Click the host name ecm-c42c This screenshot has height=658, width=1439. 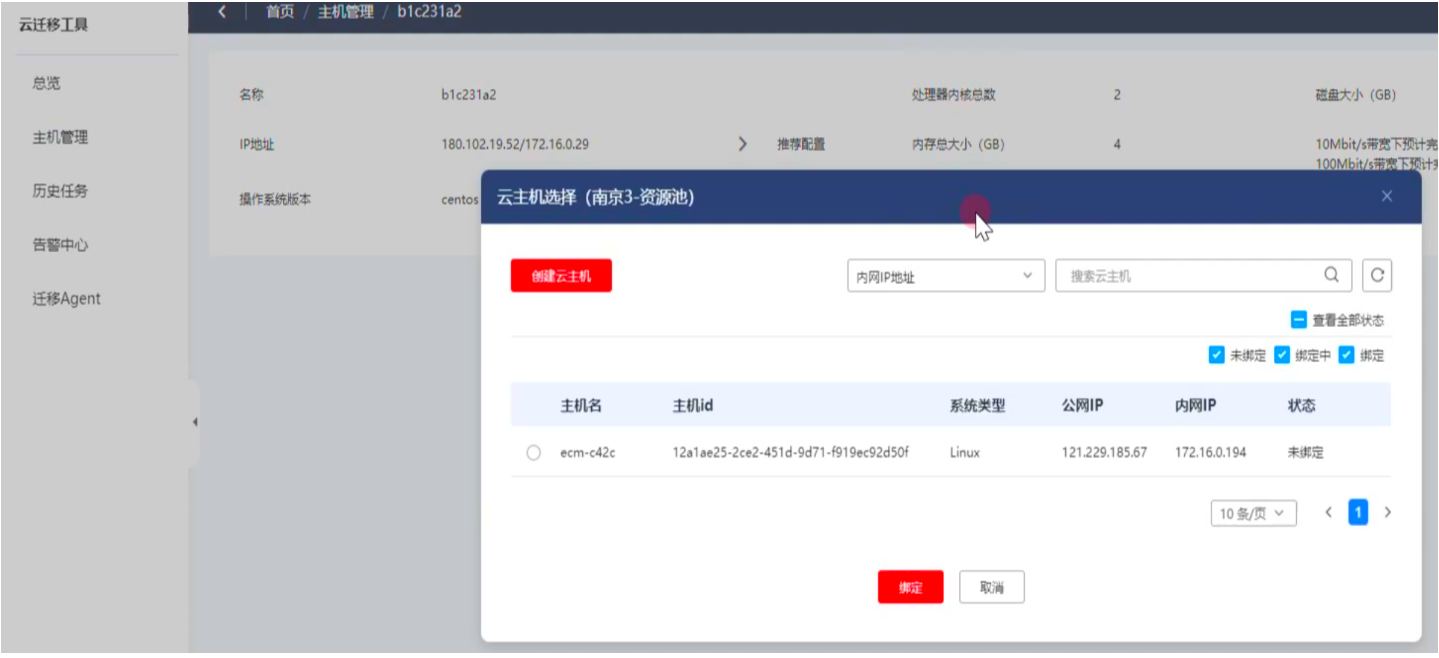[587, 453]
